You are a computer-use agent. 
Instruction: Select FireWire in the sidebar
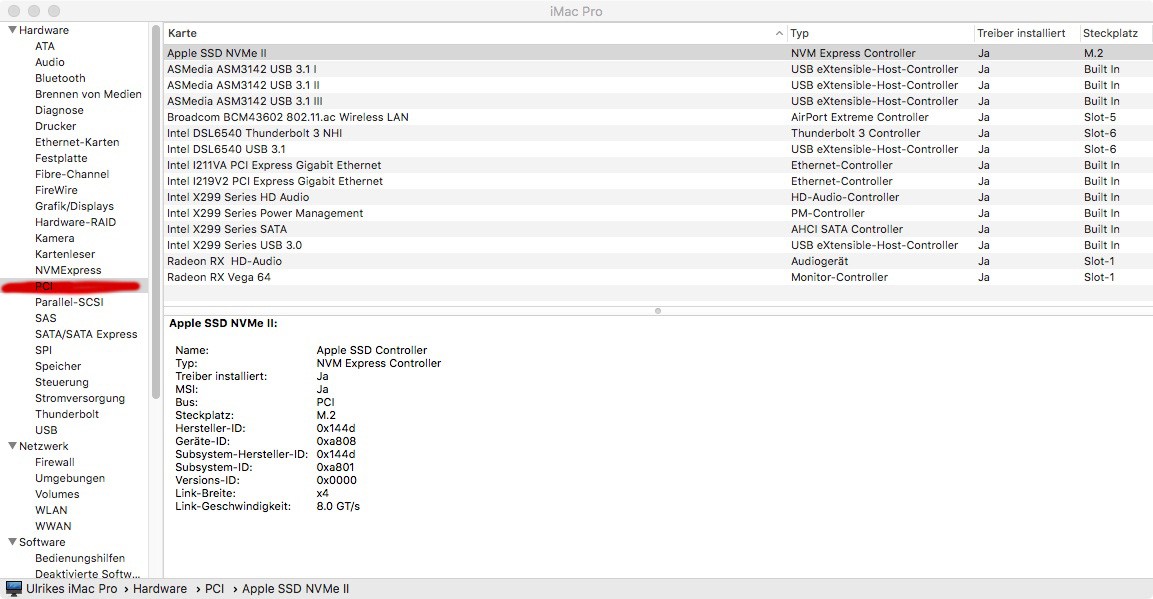56,190
